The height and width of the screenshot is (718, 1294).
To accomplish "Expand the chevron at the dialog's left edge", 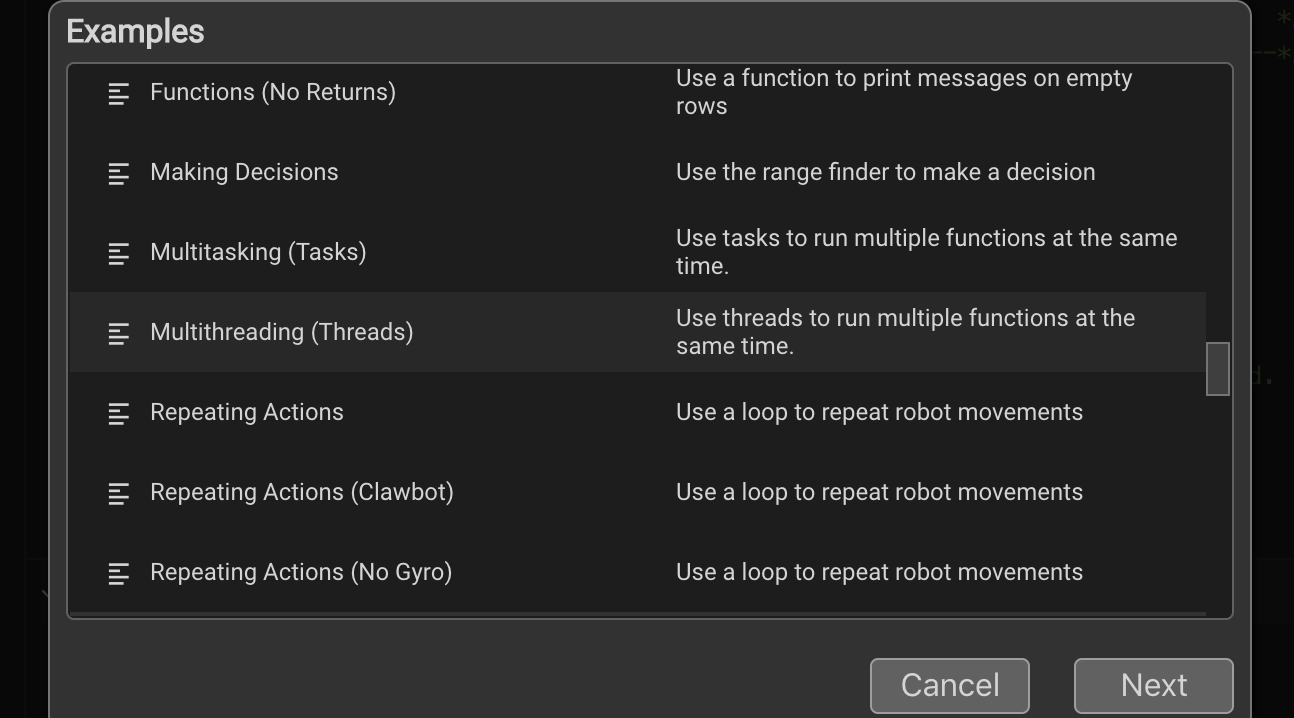I will [x=44, y=592].
